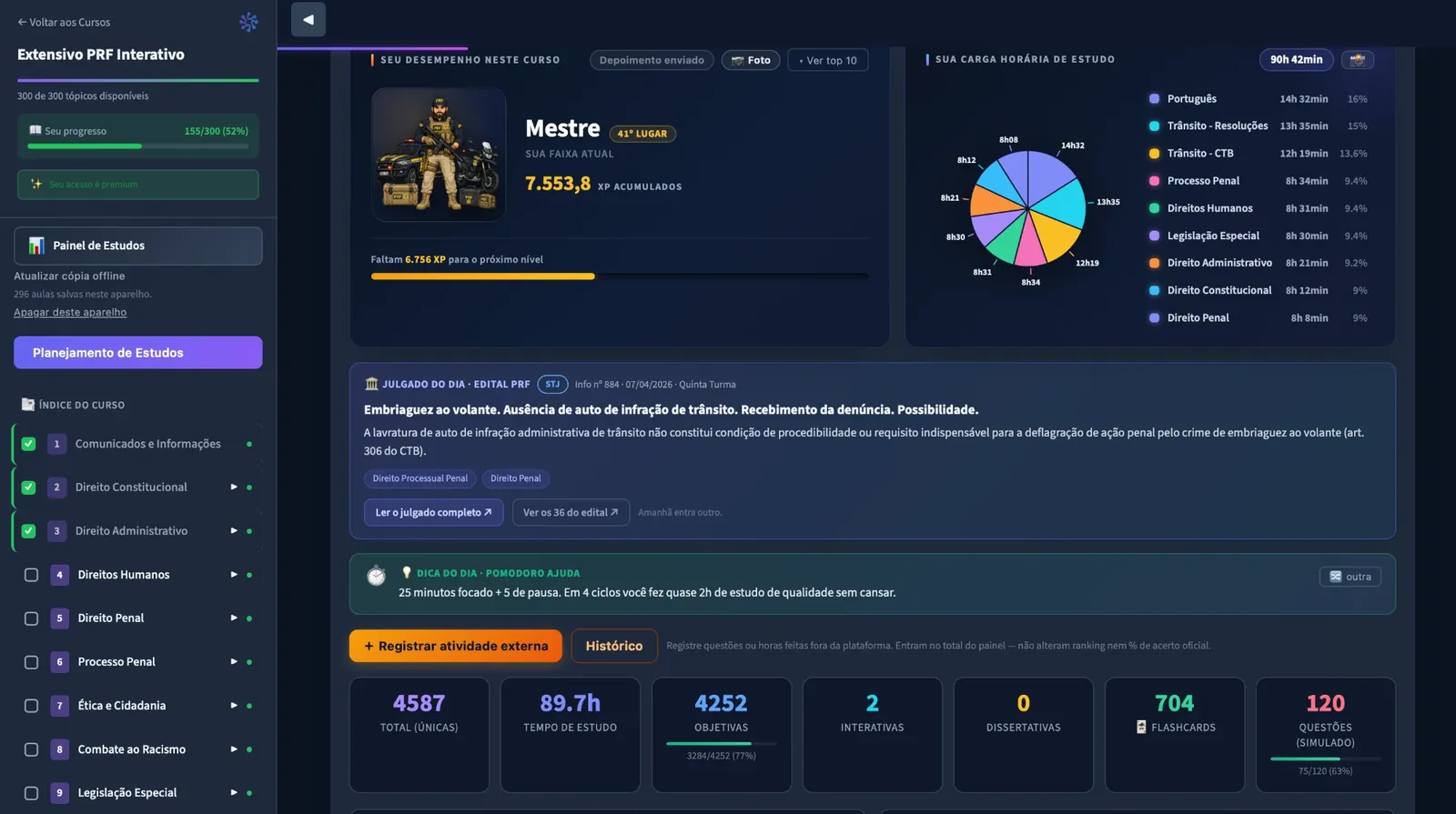Viewport: 1456px width, 814px height.
Task: Click the green status dot of Comunicados e Informações
Action: pyautogui.click(x=249, y=444)
